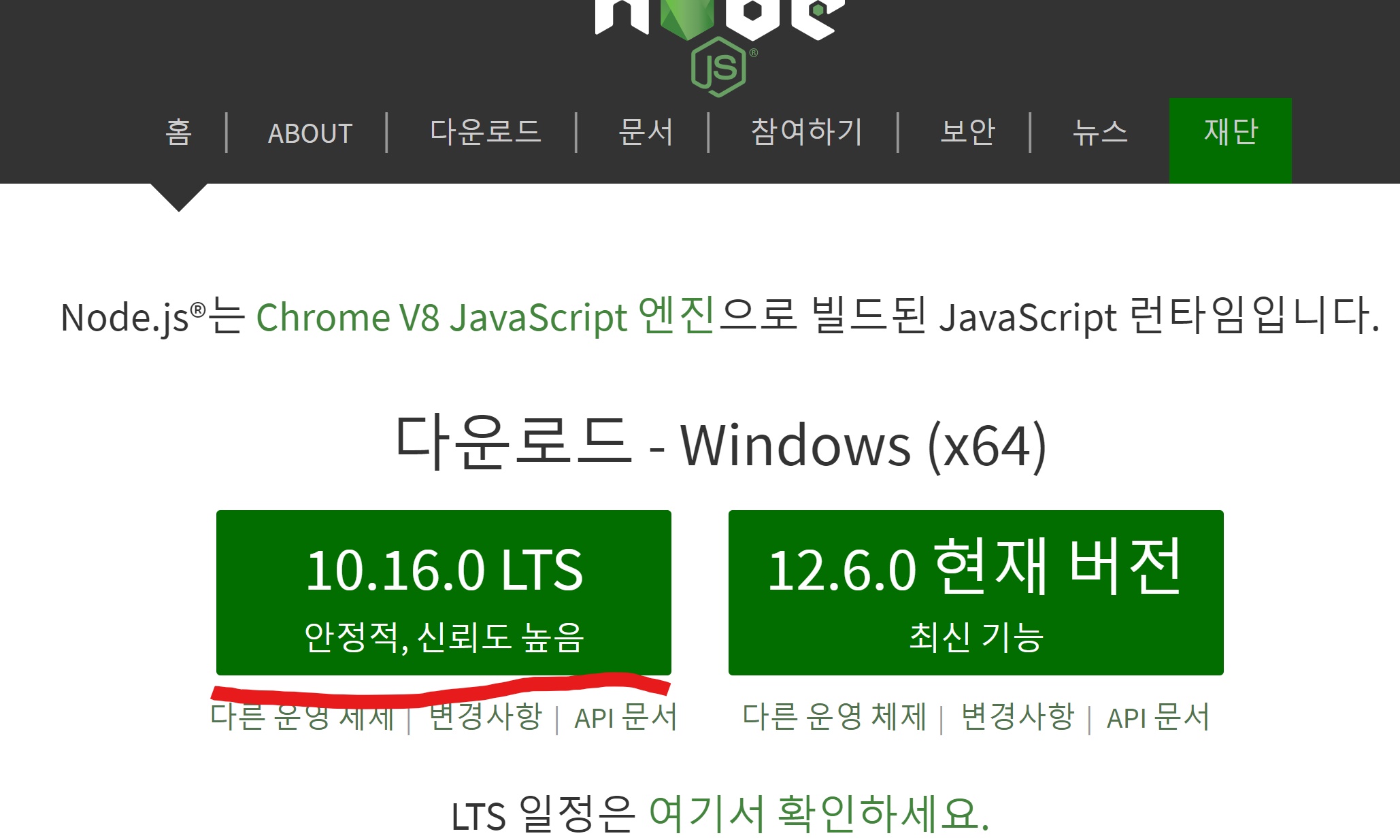This screenshot has height=840, width=1400.
Task: Click the Node.js JS hexagon logo
Action: [x=718, y=67]
